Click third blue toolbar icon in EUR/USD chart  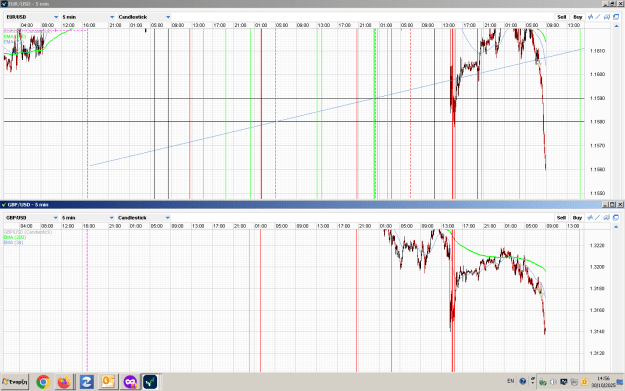point(607,17)
